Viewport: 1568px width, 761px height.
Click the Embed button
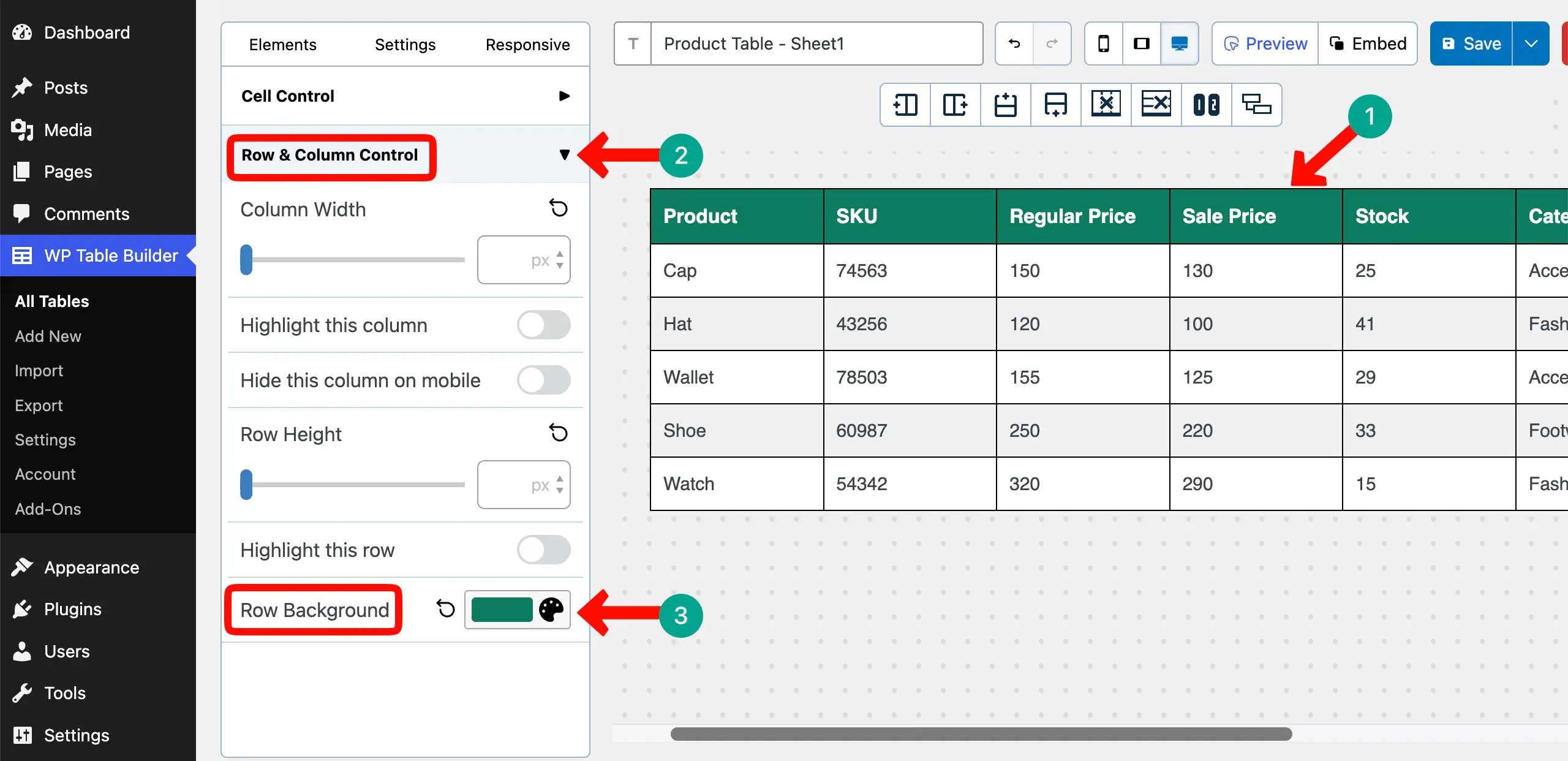point(1368,44)
